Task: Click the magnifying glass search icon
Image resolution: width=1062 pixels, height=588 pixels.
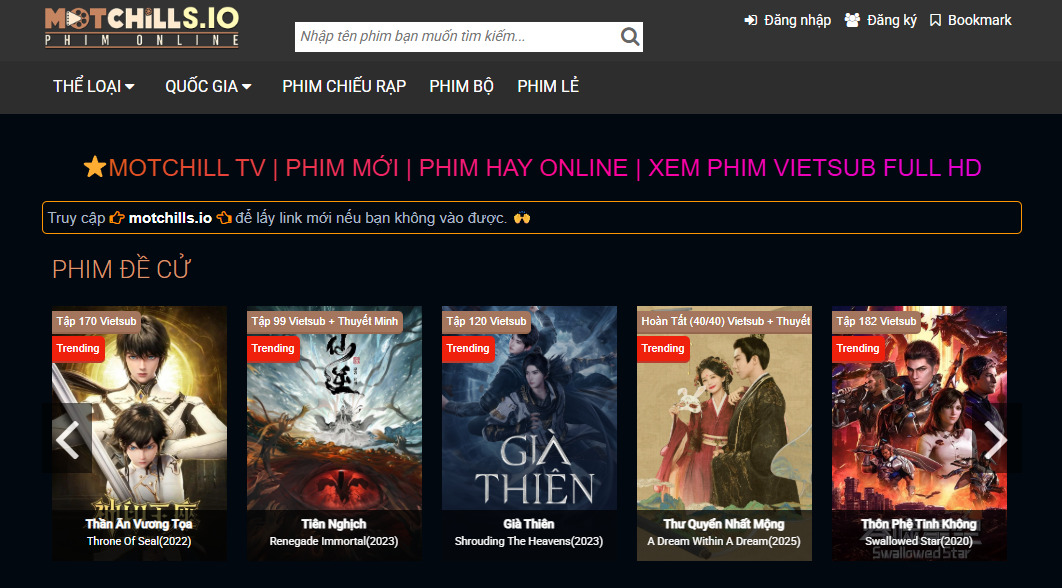Action: (629, 37)
